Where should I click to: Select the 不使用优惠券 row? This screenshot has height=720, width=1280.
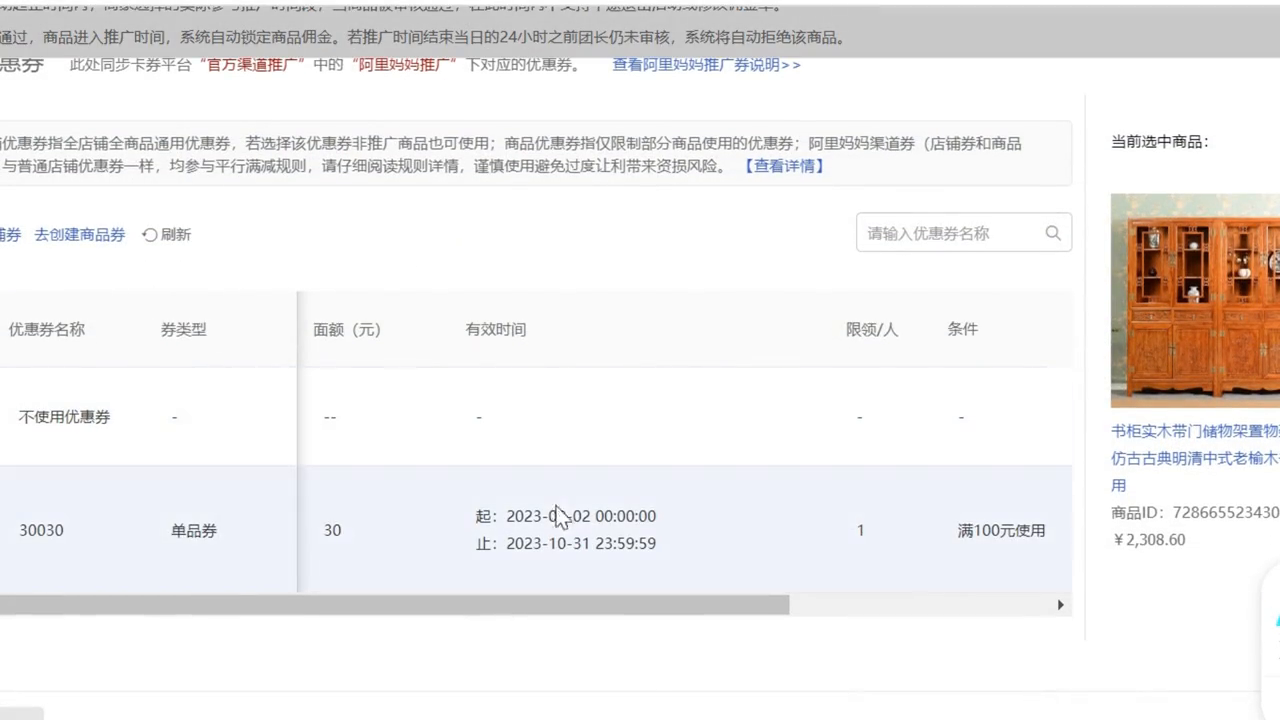click(x=536, y=417)
